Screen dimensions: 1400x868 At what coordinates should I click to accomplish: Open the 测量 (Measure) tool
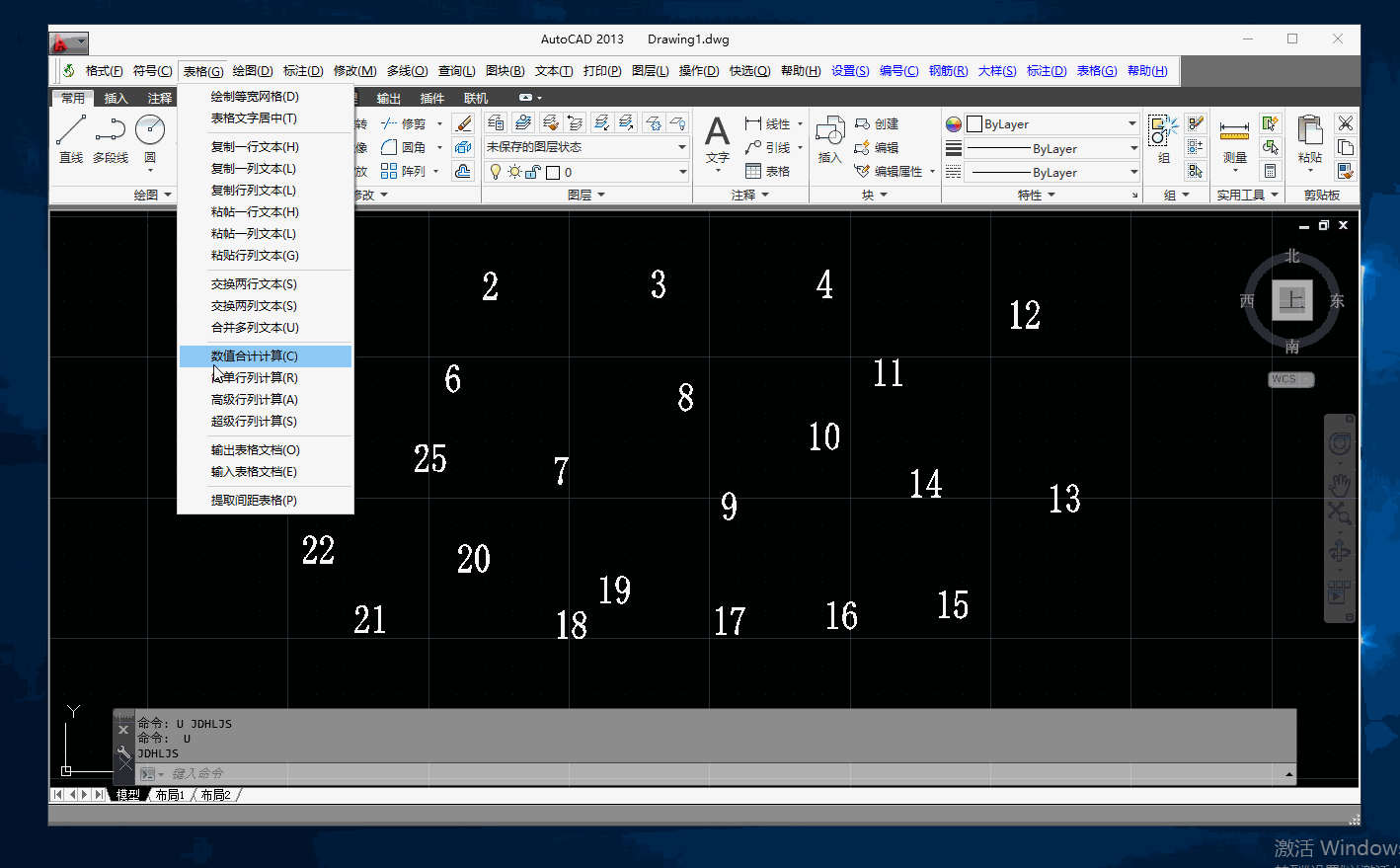coord(1234,137)
